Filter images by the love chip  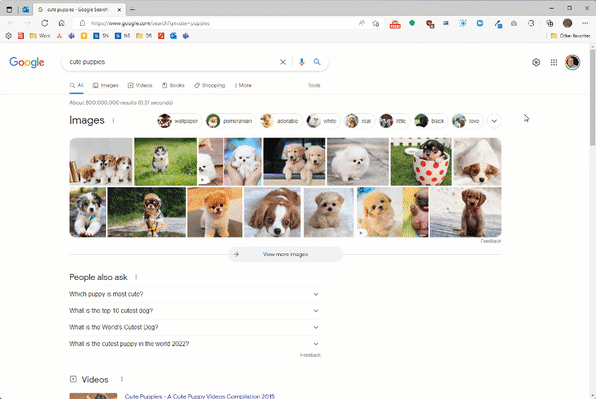468,121
